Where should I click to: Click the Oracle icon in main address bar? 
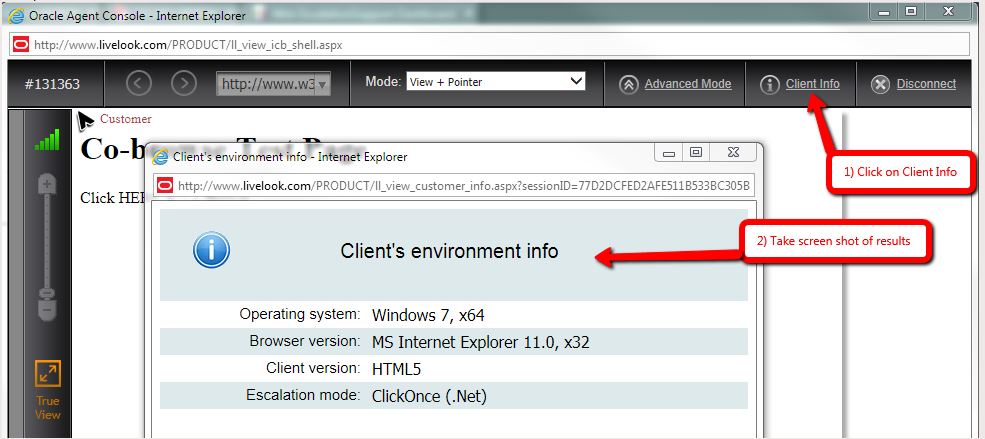click(x=21, y=45)
